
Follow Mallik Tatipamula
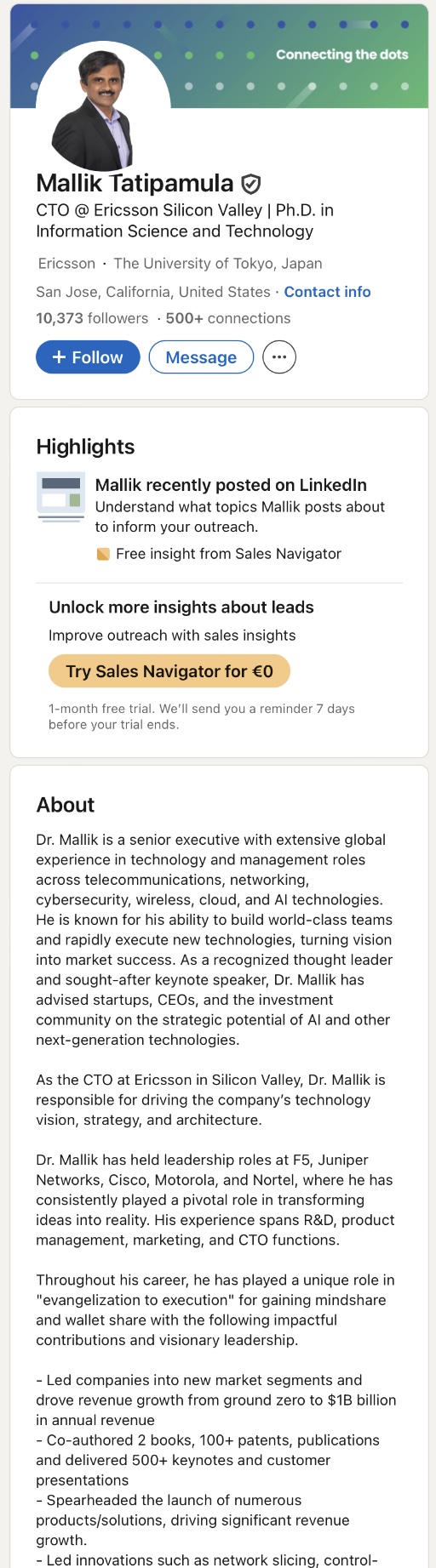[88, 357]
